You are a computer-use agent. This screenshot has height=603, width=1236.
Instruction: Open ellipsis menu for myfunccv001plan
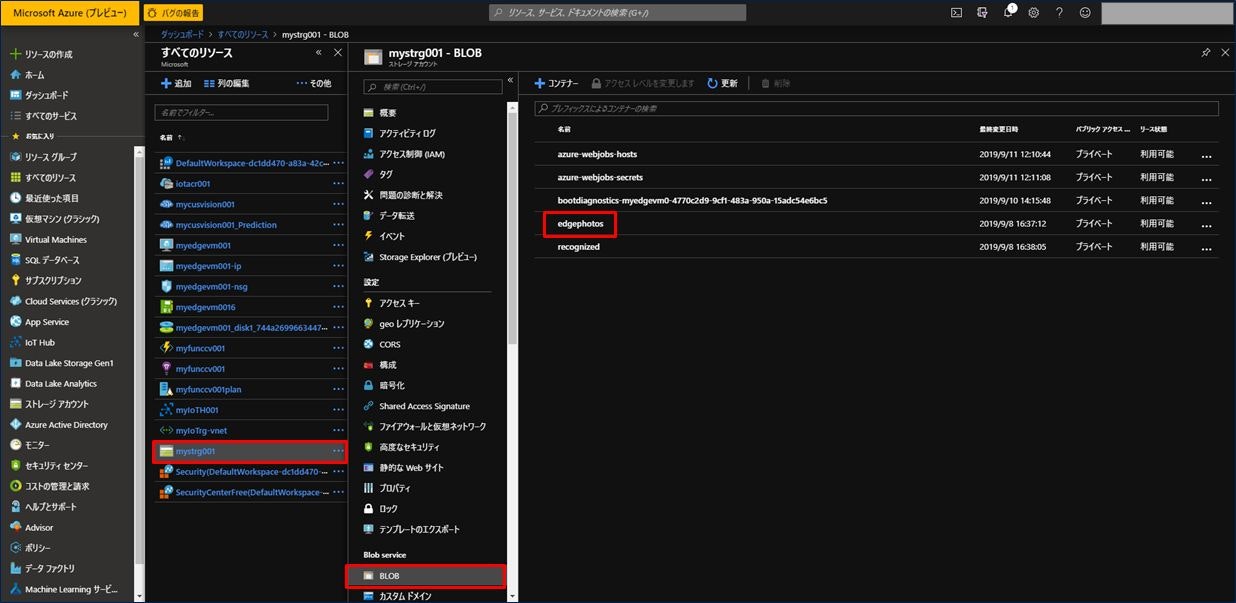[x=338, y=389]
